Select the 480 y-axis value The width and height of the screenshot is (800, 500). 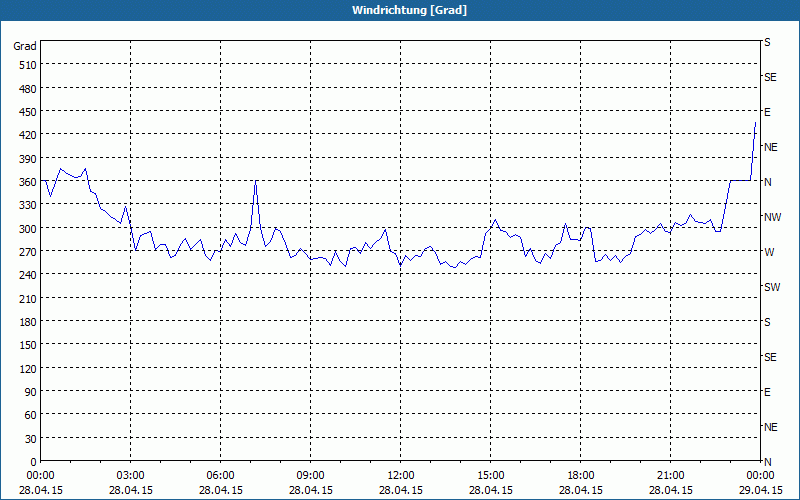pyautogui.click(x=28, y=89)
